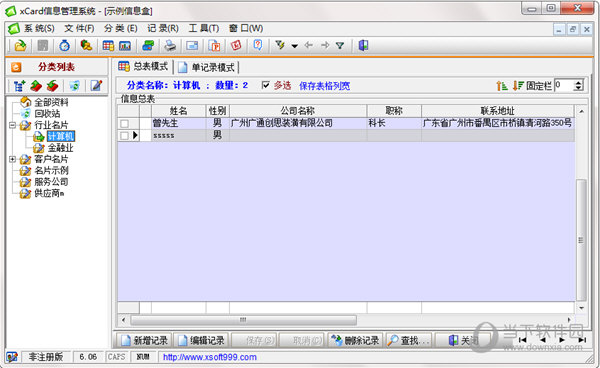Viewport: 600px width, 368px height.
Task: Check the row checkbox for 曾先生
Action: pyautogui.click(x=124, y=124)
